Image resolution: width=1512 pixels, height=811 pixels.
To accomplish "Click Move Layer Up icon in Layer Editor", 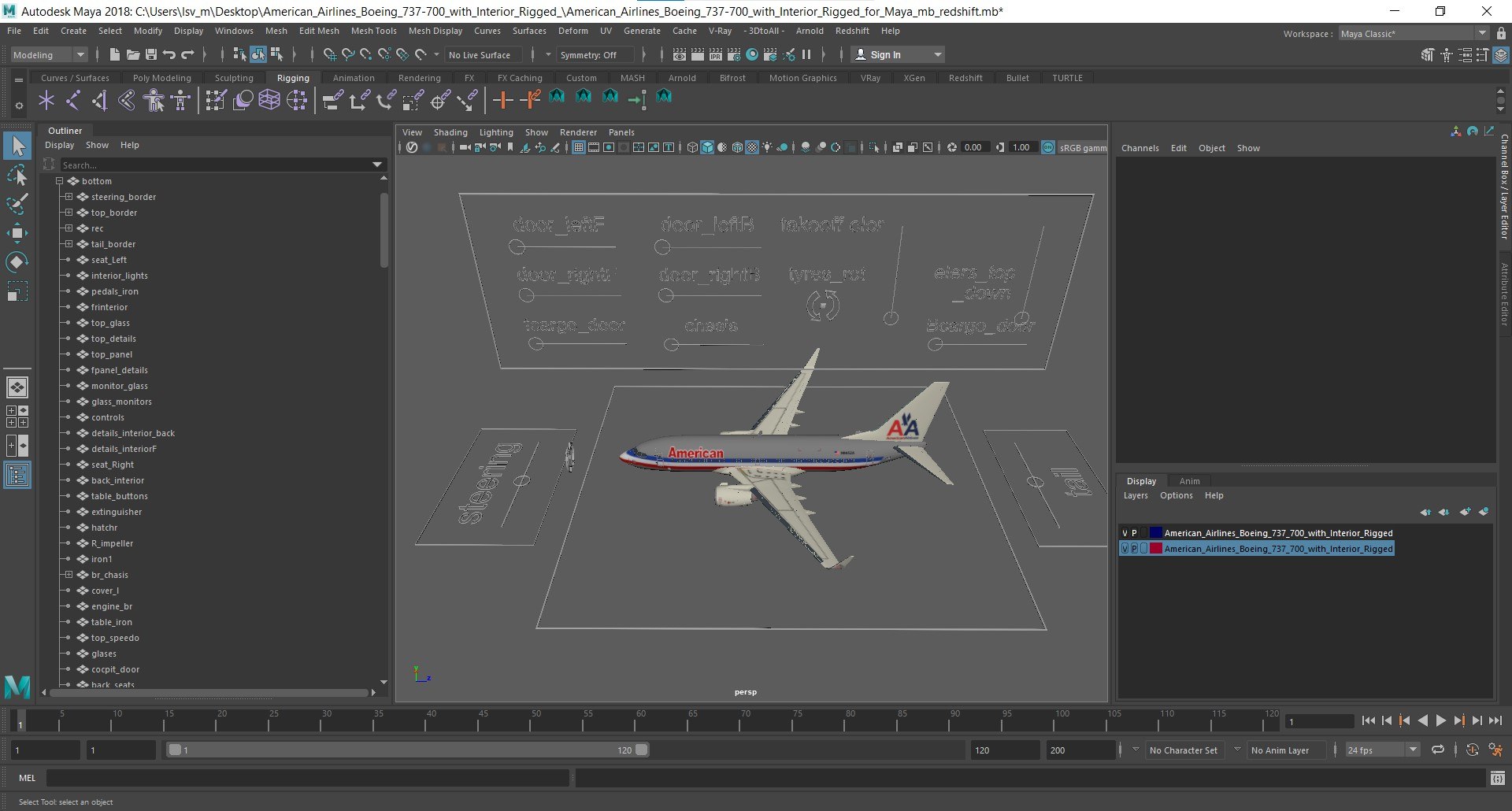I will [1425, 512].
